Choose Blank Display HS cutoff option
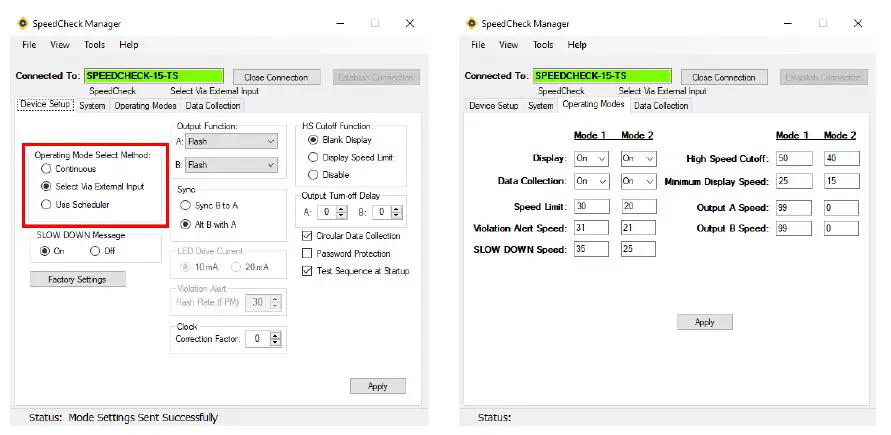 click(313, 140)
